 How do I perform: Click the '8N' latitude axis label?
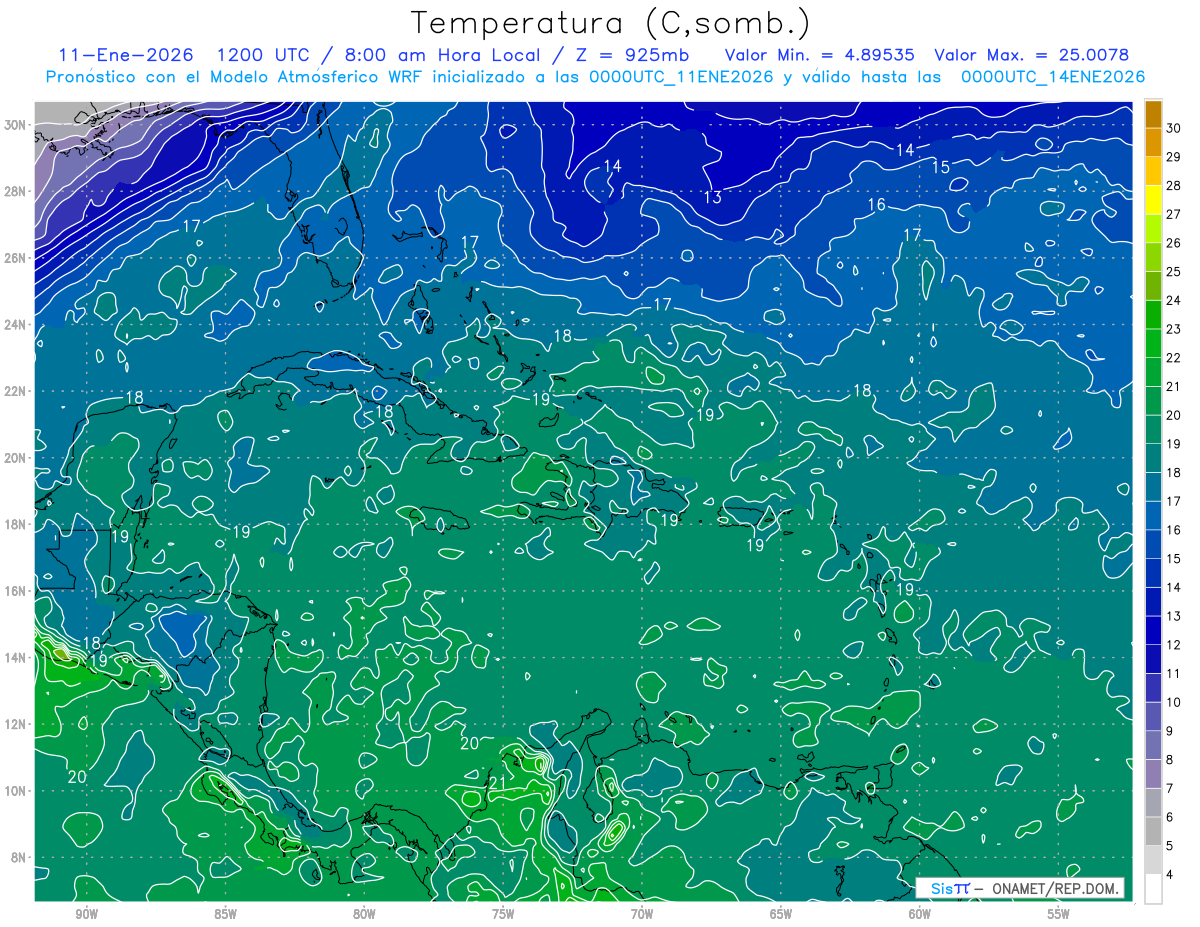[x=20, y=857]
